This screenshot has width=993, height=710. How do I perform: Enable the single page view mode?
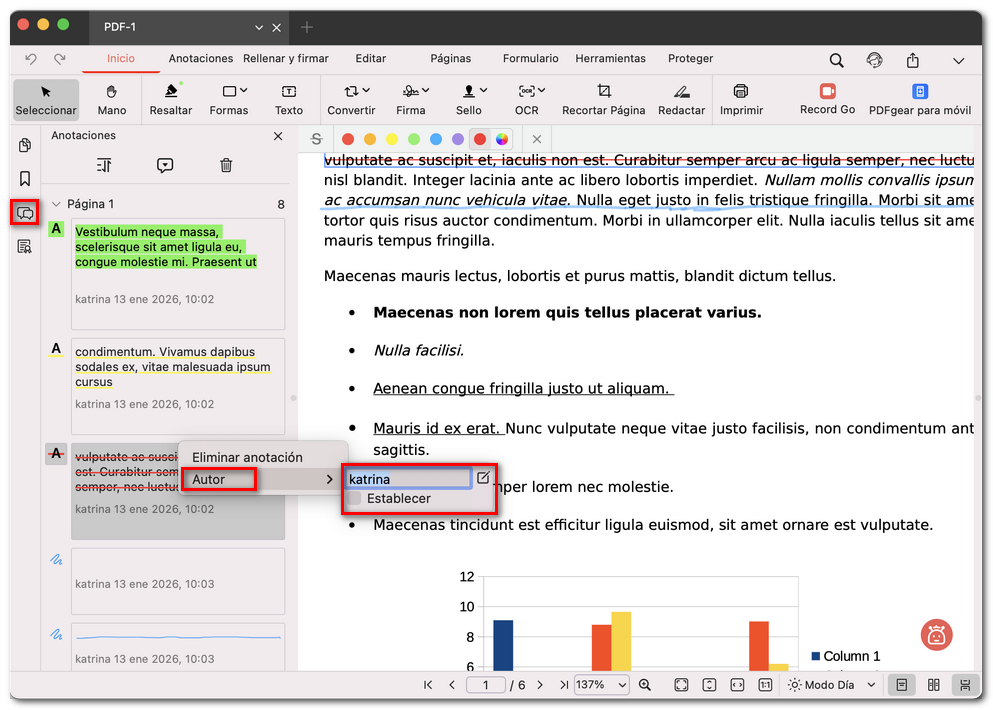pyautogui.click(x=901, y=685)
